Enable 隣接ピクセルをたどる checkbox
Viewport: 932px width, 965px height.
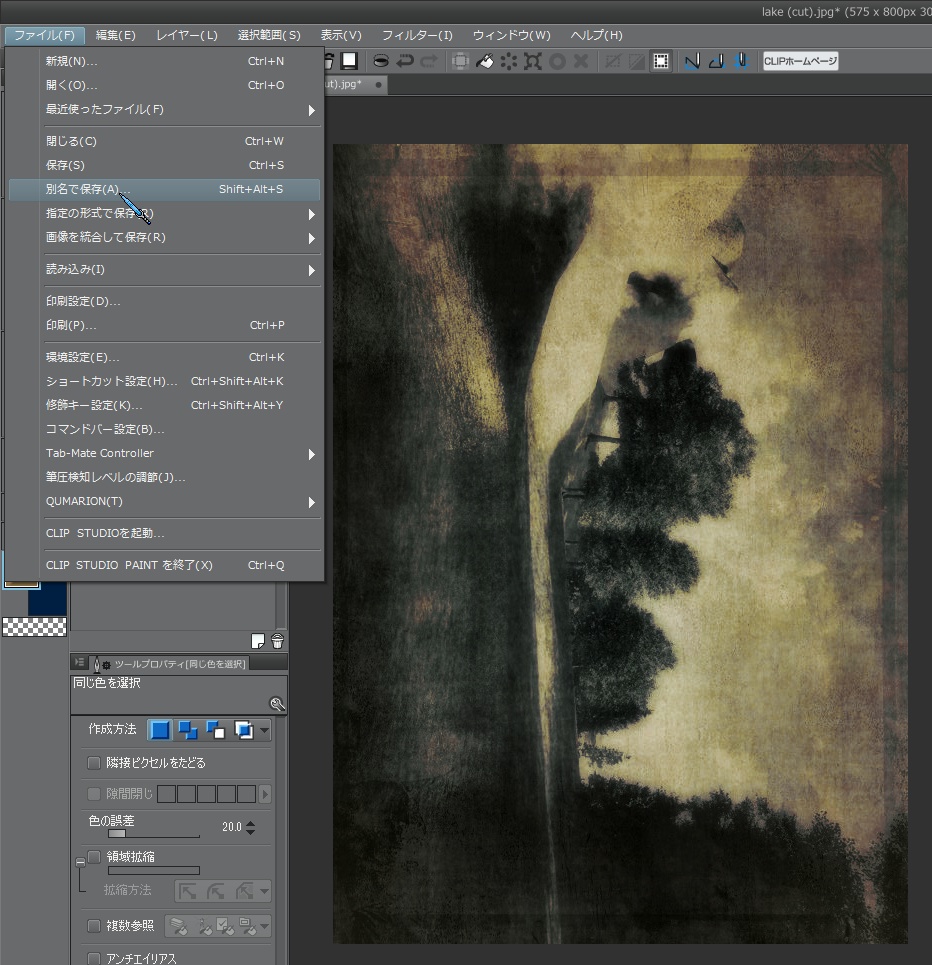[x=94, y=763]
